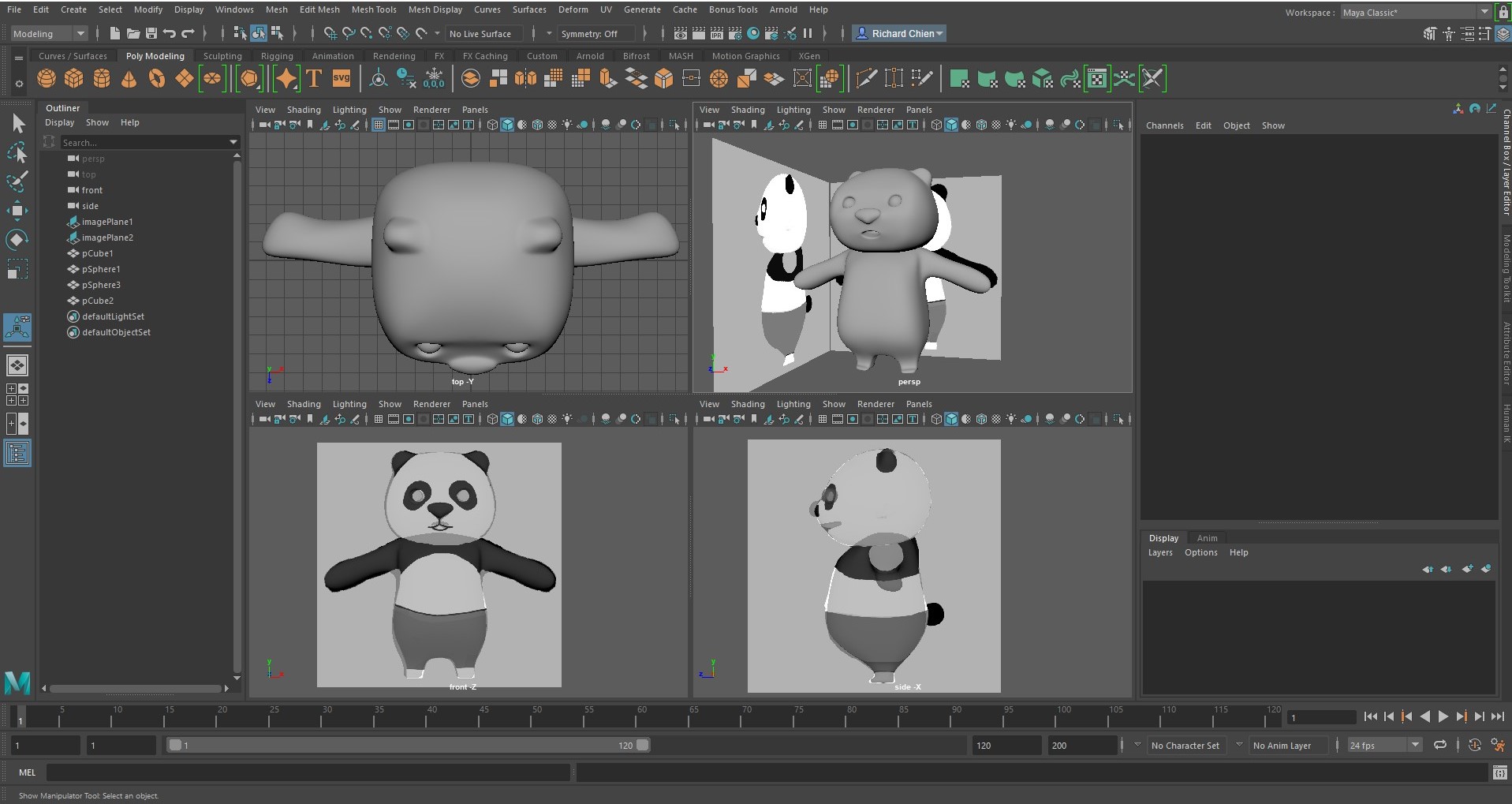The width and height of the screenshot is (1512, 804).
Task: Click the SVG import shelf icon
Action: 341,79
